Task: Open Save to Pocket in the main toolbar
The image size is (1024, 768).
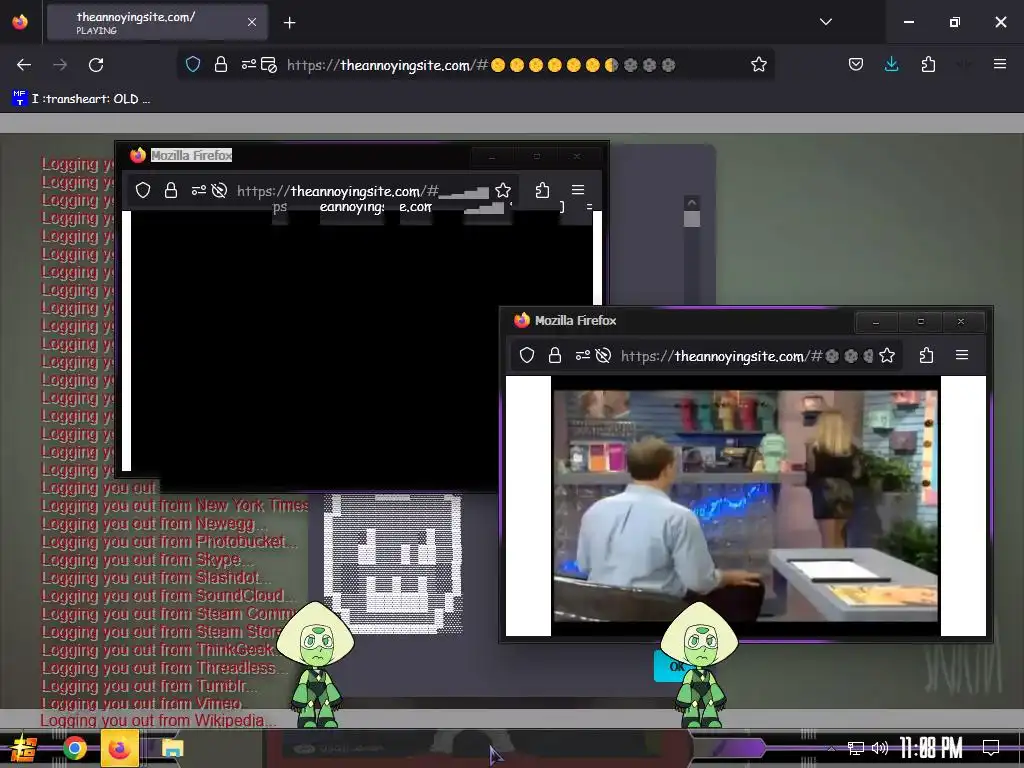Action: click(856, 64)
